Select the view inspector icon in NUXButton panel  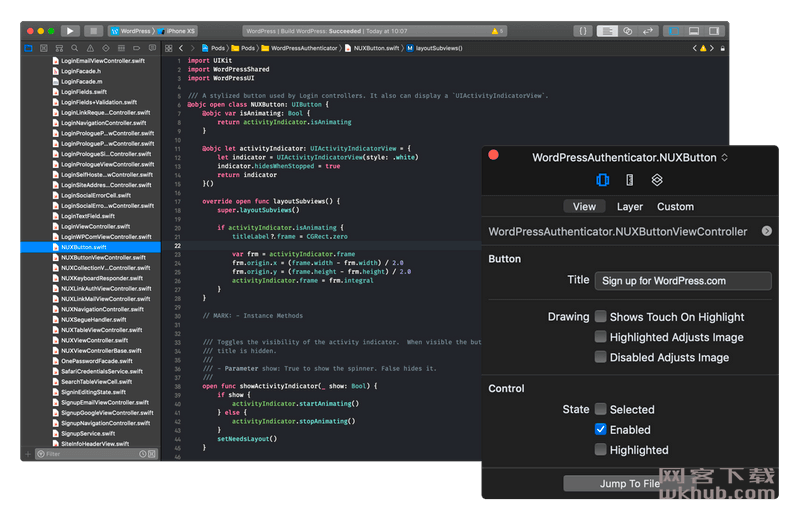[x=603, y=180]
